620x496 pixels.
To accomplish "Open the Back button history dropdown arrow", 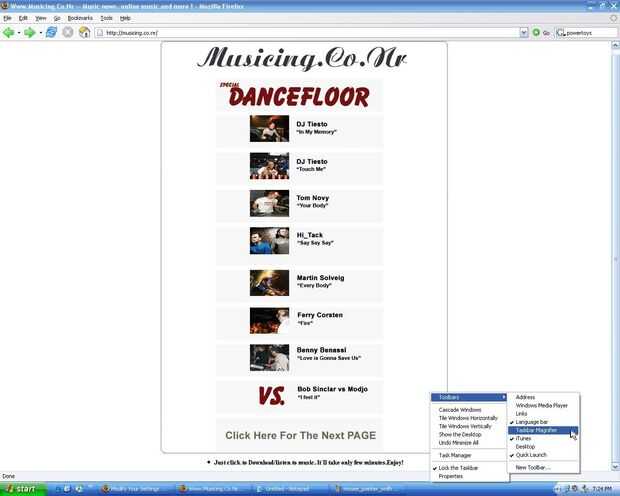I will pos(19,33).
